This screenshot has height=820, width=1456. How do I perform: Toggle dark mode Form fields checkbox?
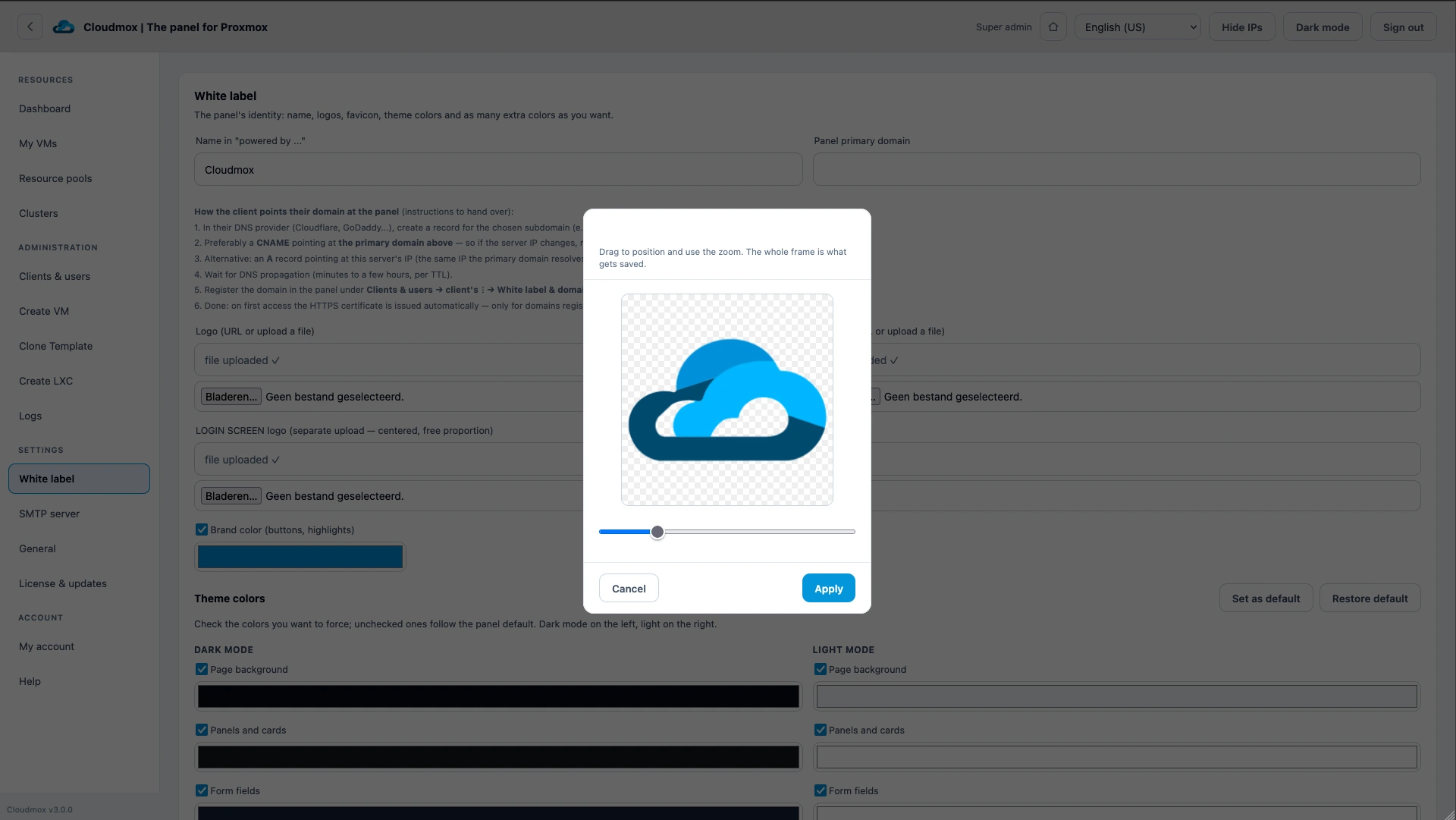click(x=202, y=790)
